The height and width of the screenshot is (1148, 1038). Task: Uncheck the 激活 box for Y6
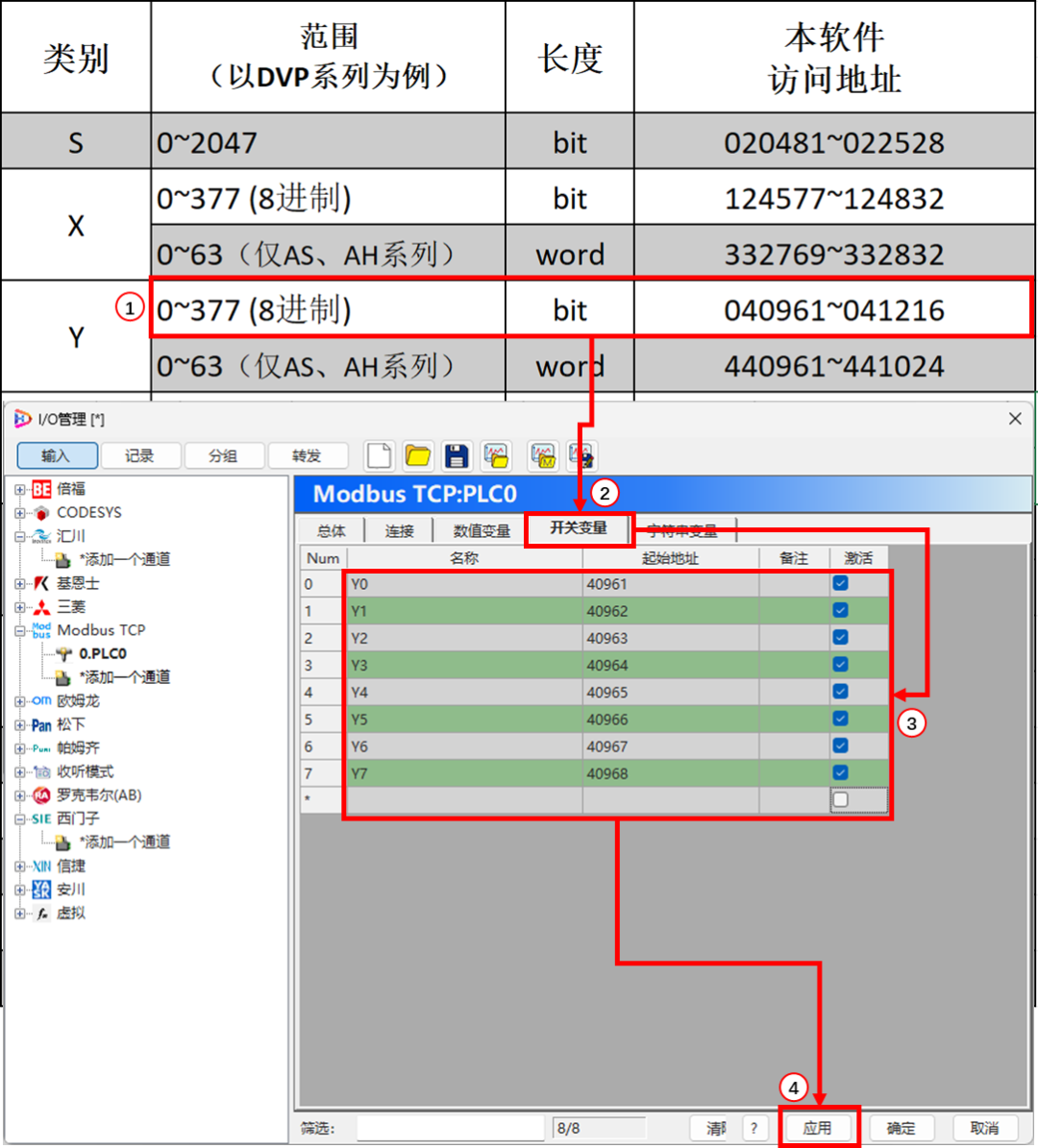click(840, 746)
